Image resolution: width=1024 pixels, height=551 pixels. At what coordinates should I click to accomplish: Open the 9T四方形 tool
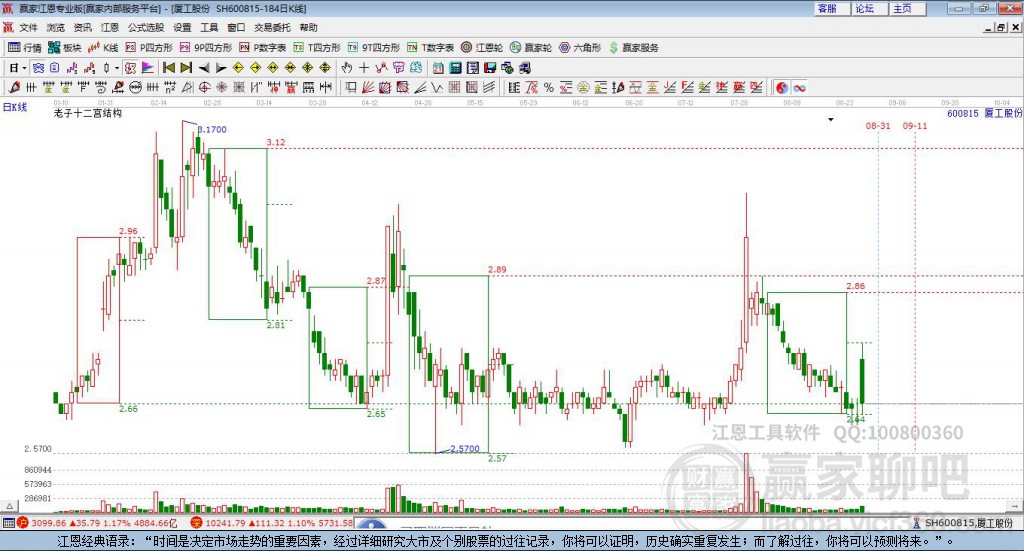point(374,48)
